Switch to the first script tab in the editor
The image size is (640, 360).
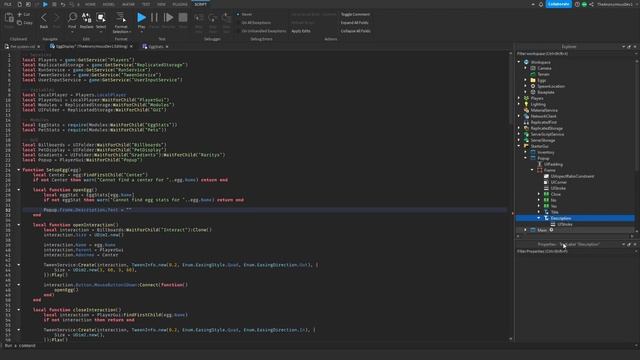(22, 47)
